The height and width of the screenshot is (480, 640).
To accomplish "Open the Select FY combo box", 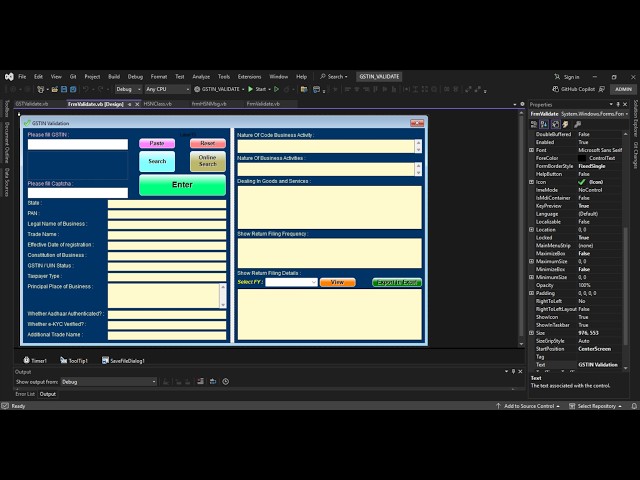I will tap(291, 282).
